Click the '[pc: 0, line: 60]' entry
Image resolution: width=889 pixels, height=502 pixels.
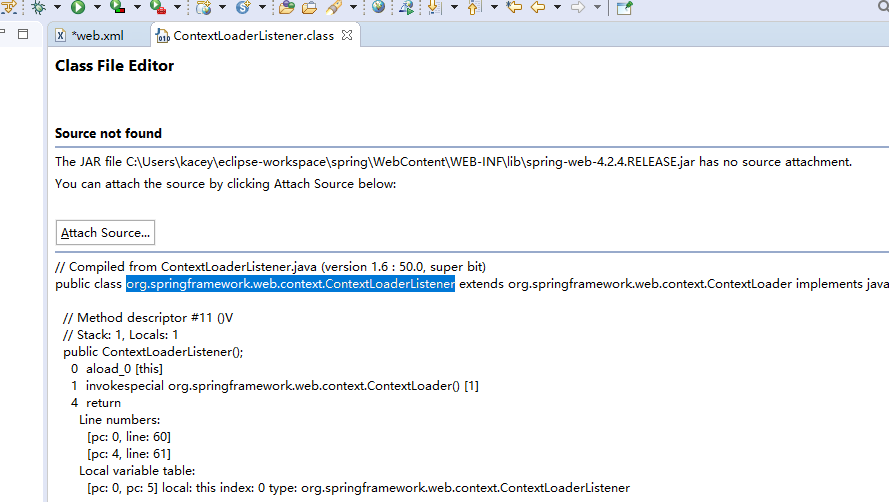[129, 437]
